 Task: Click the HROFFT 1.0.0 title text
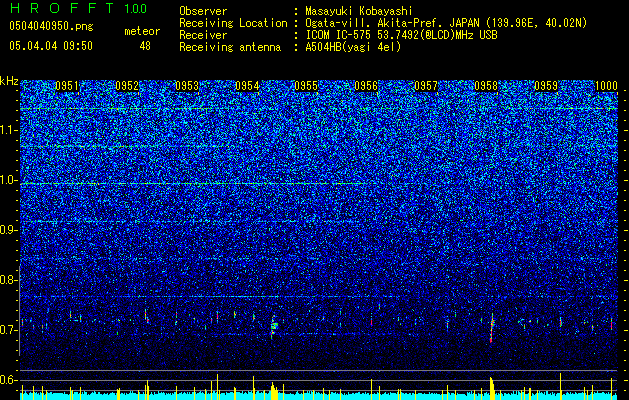click(78, 8)
